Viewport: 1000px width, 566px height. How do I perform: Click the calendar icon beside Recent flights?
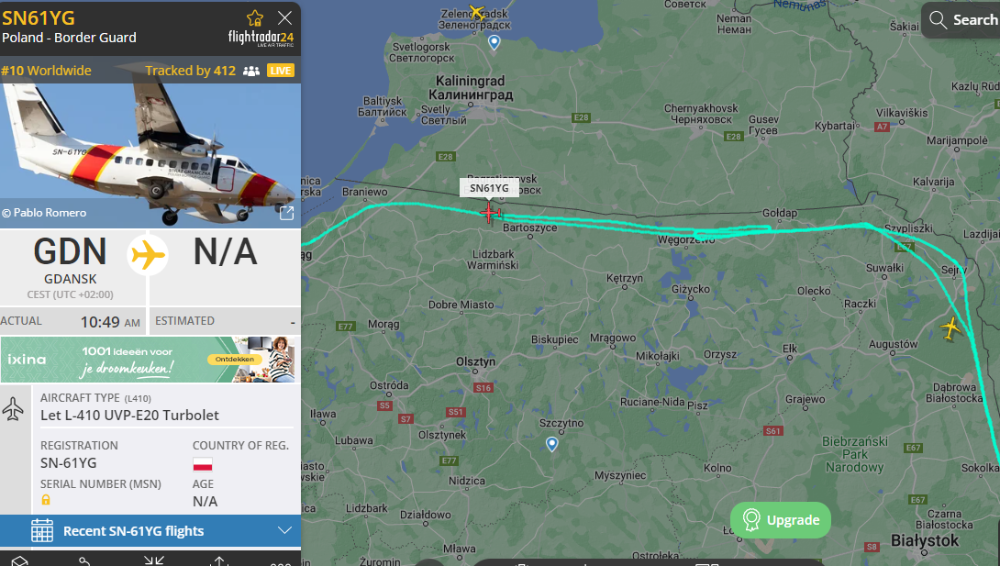42,531
